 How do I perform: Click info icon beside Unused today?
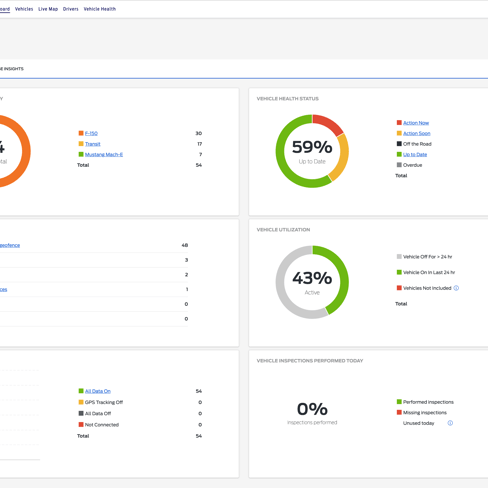[450, 423]
